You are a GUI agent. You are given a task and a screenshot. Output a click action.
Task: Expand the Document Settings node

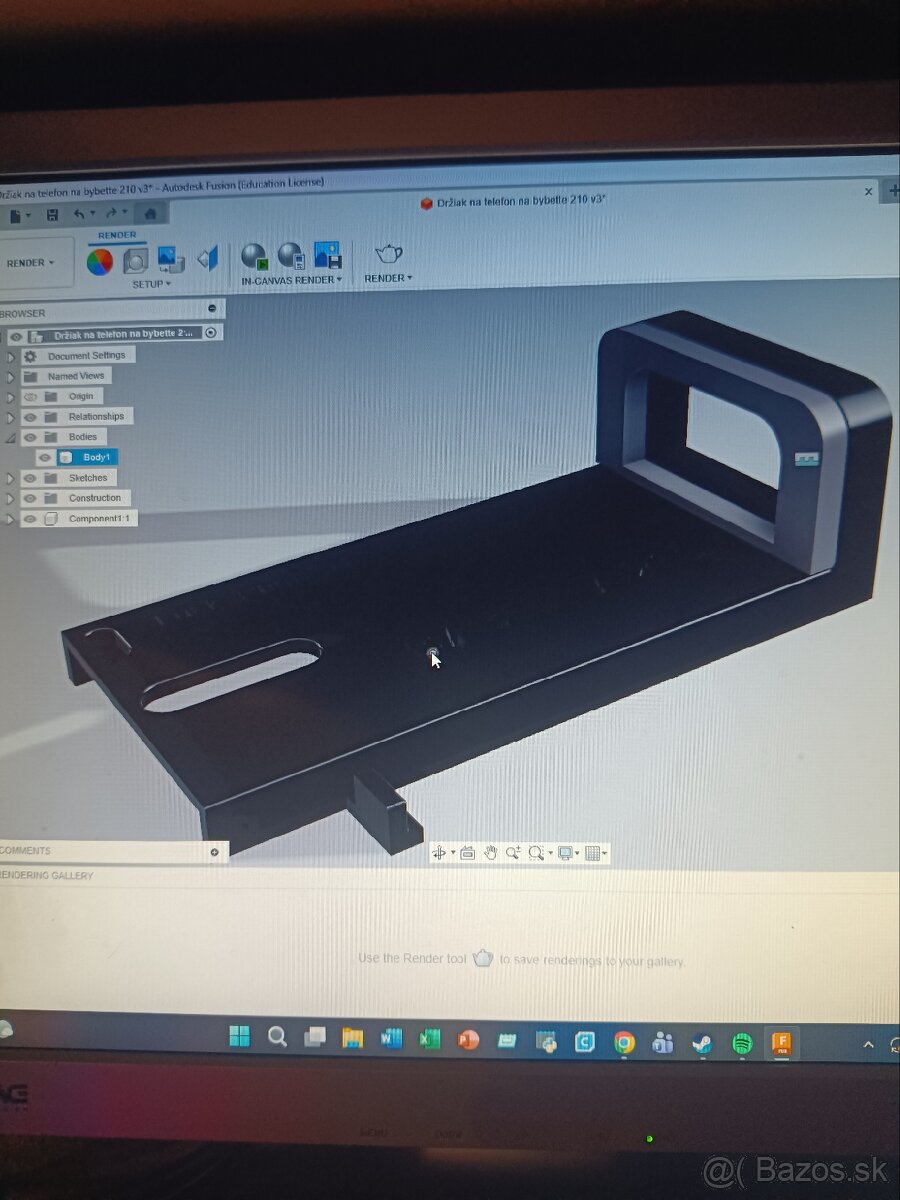(x=10, y=356)
